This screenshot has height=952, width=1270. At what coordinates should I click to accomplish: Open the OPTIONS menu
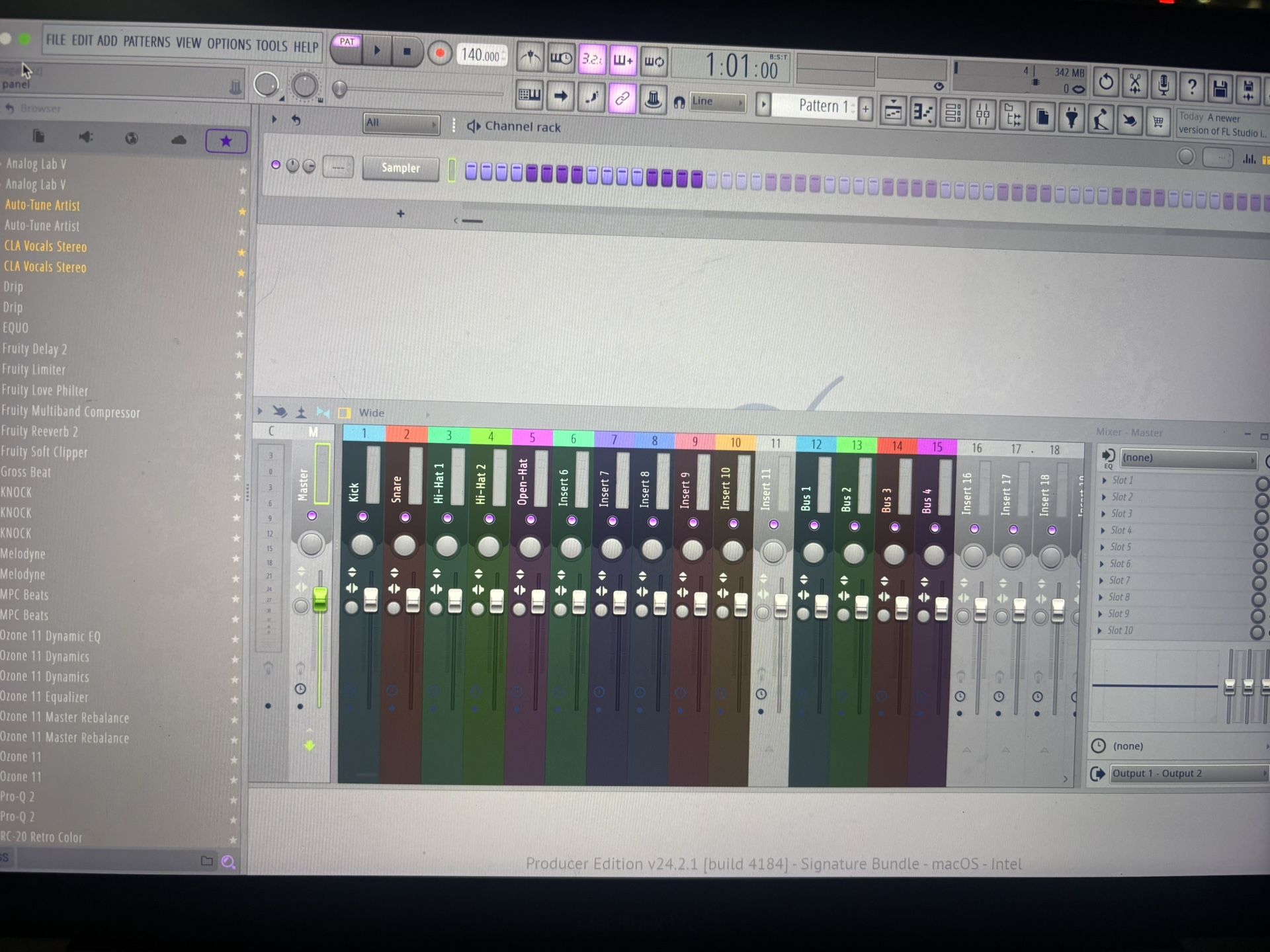tap(229, 44)
